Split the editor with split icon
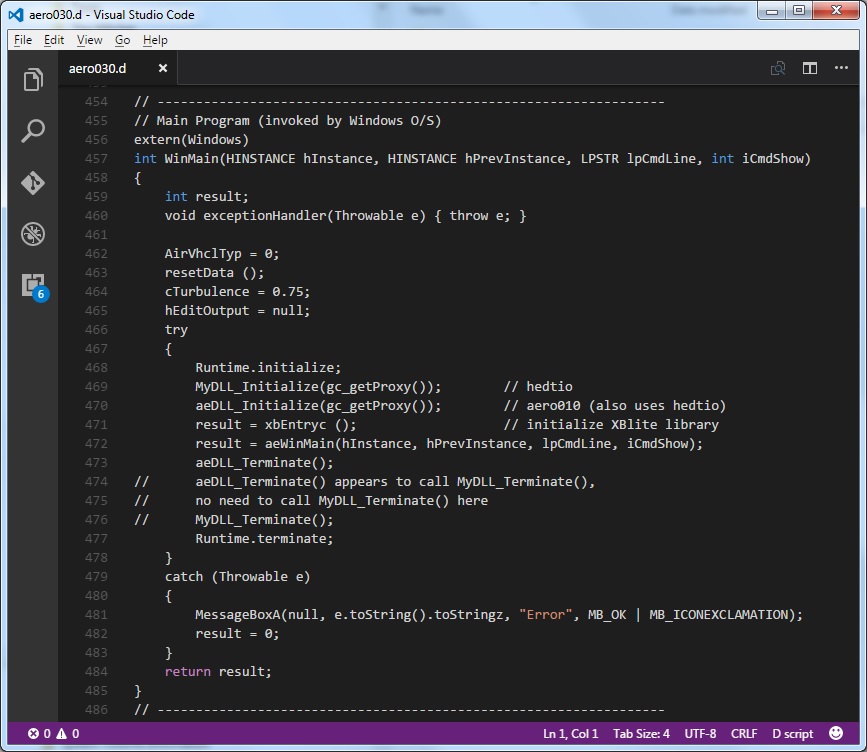867x752 pixels. click(810, 68)
